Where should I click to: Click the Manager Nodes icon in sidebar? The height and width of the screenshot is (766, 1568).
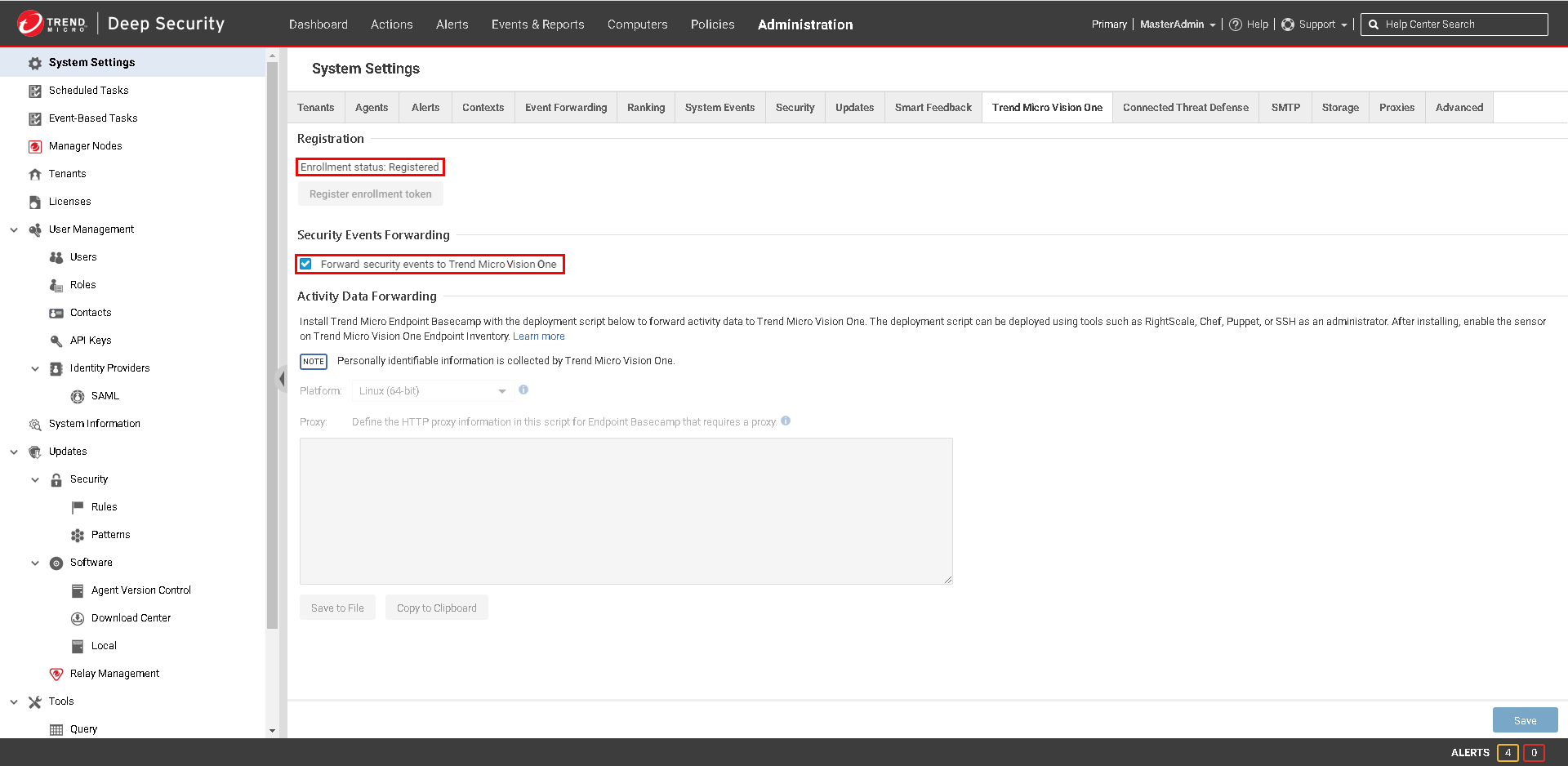point(35,146)
